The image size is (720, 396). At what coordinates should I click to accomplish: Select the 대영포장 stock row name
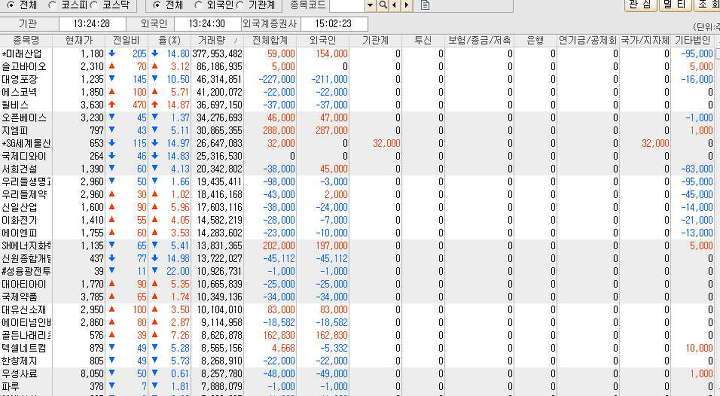[x=19, y=79]
